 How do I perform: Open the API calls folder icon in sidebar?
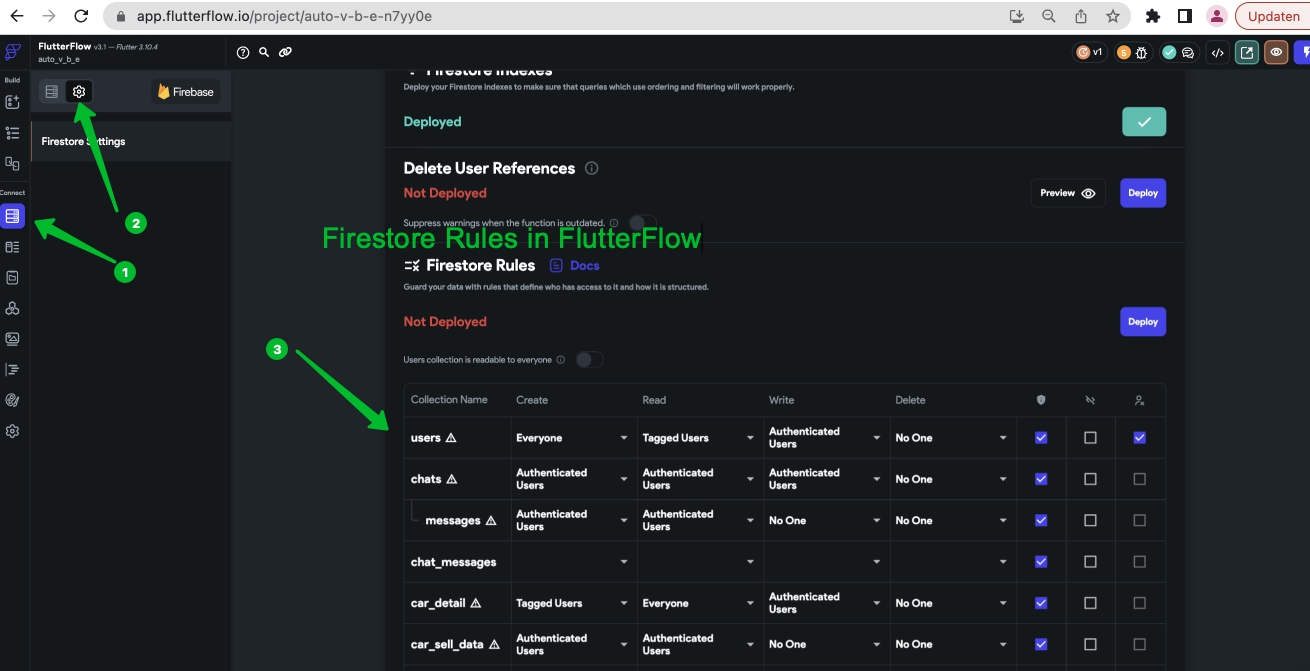12,277
